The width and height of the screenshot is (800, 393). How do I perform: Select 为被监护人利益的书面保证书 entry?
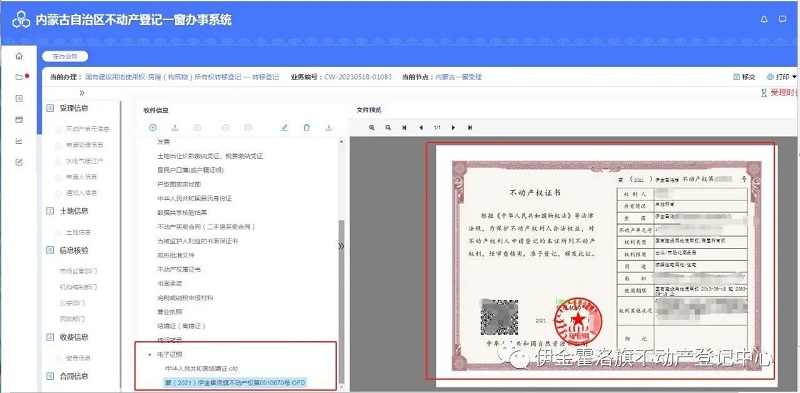tap(197, 241)
